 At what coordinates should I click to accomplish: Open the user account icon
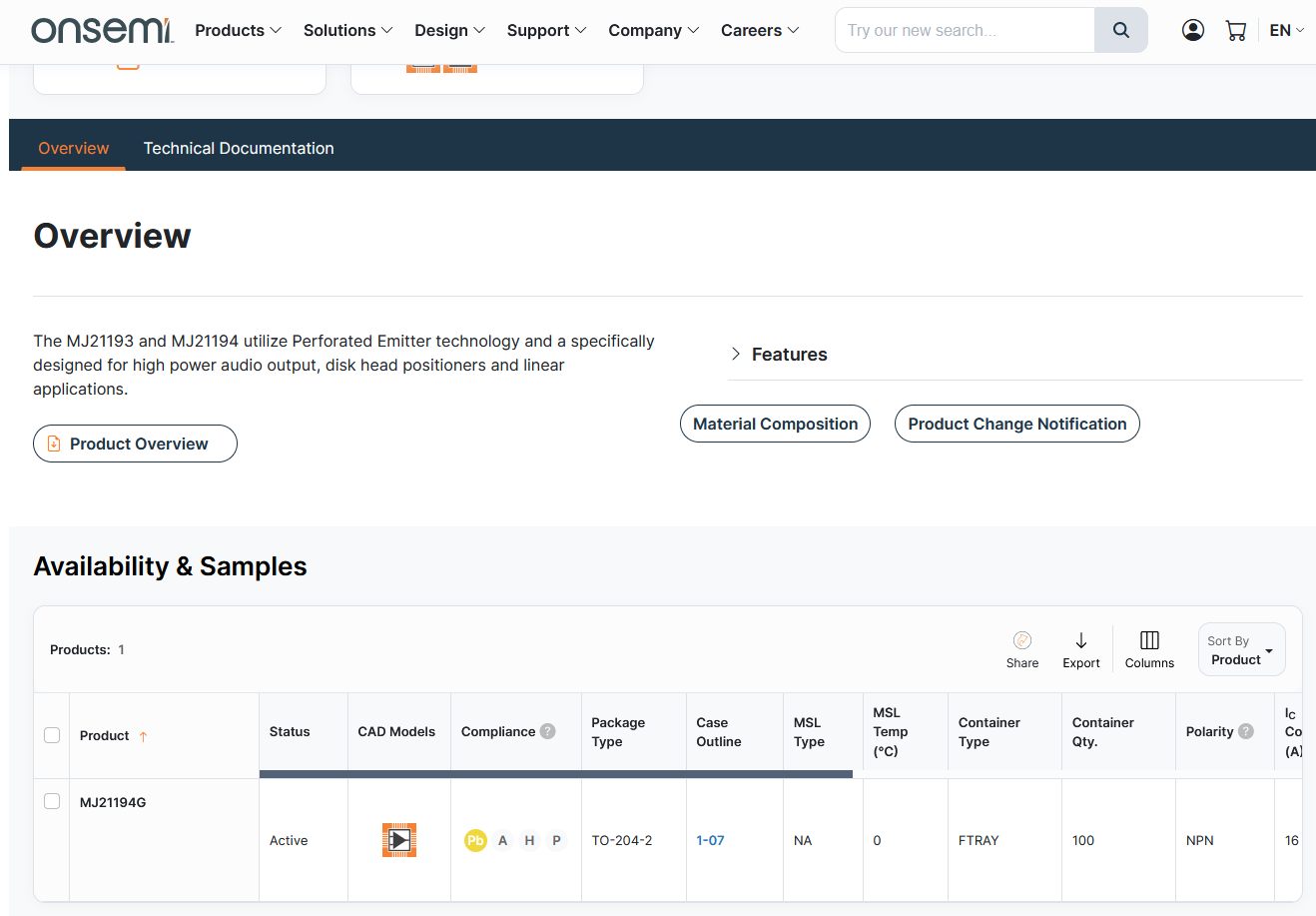coord(1192,30)
